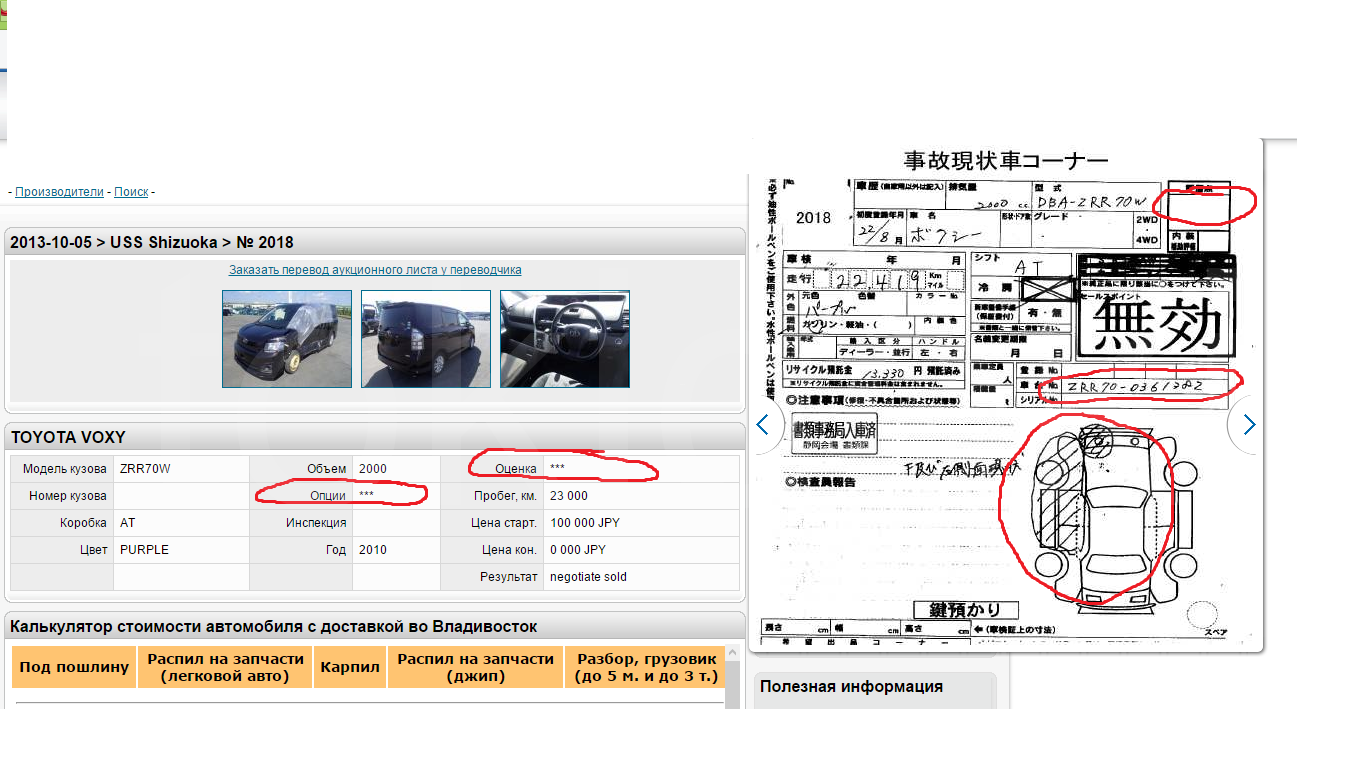Click the PURPLE color value
The image size is (1366, 768).
[144, 550]
